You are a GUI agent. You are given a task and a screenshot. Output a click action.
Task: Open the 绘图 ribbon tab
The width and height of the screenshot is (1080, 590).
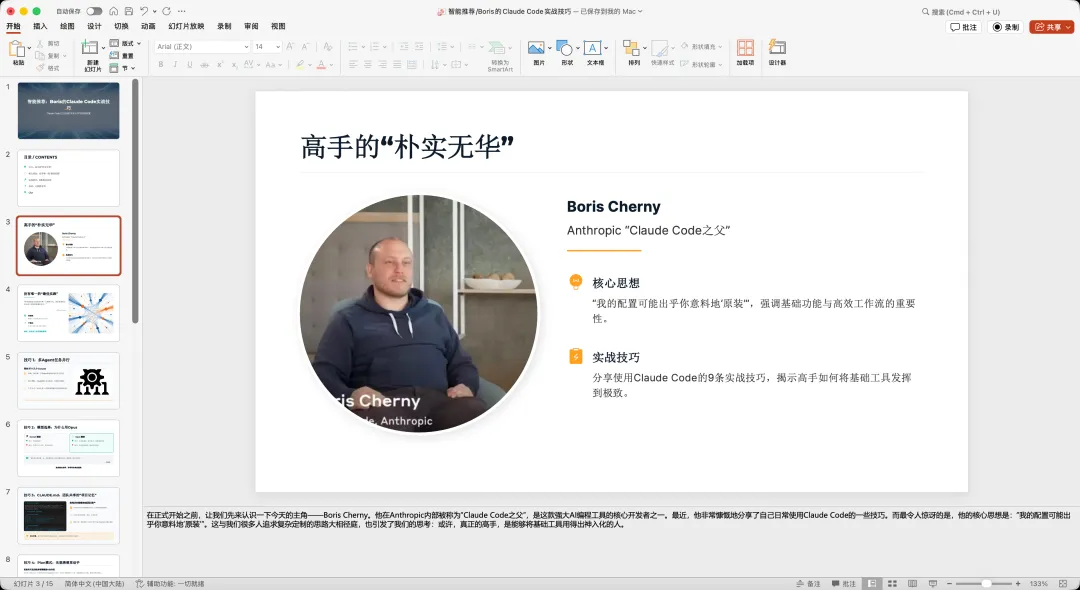[67, 26]
